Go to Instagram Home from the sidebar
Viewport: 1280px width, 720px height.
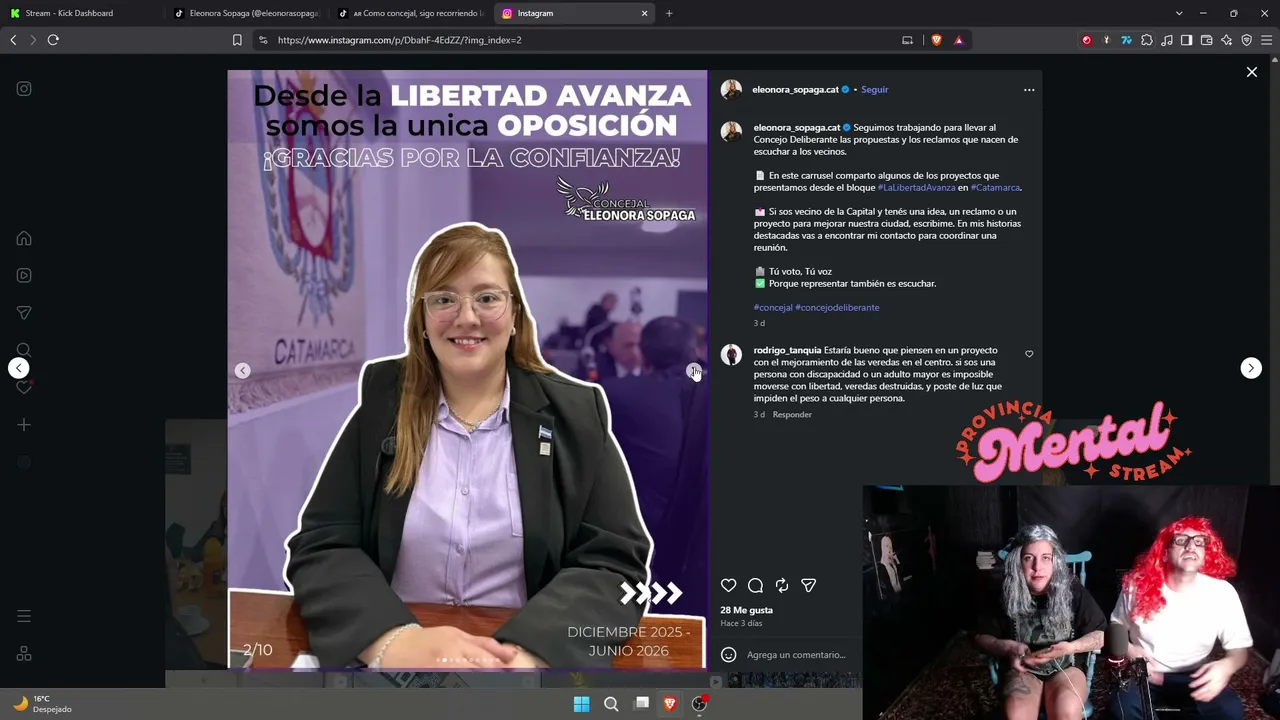click(24, 239)
